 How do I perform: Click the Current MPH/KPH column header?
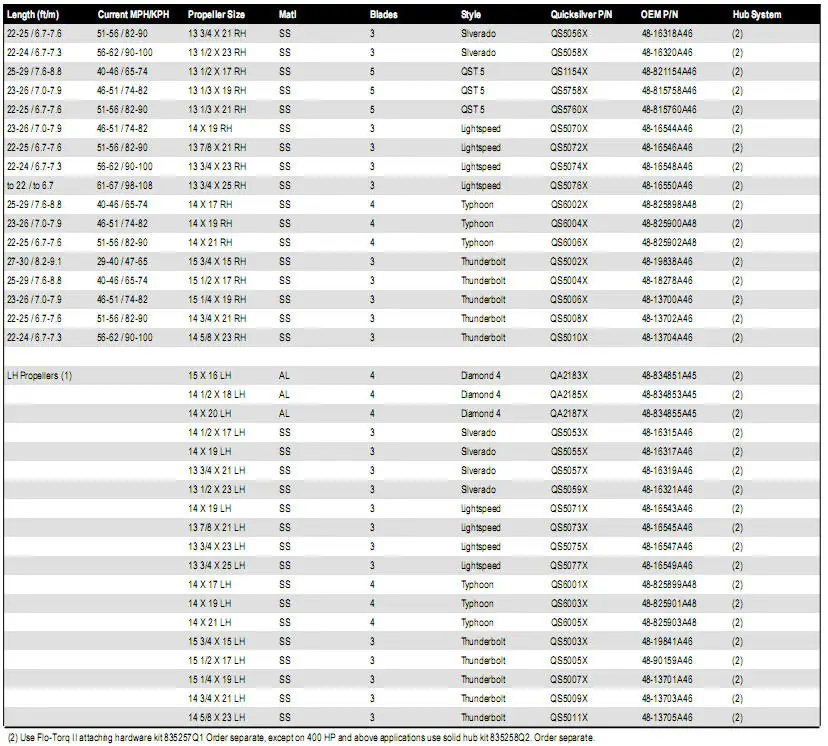point(133,15)
